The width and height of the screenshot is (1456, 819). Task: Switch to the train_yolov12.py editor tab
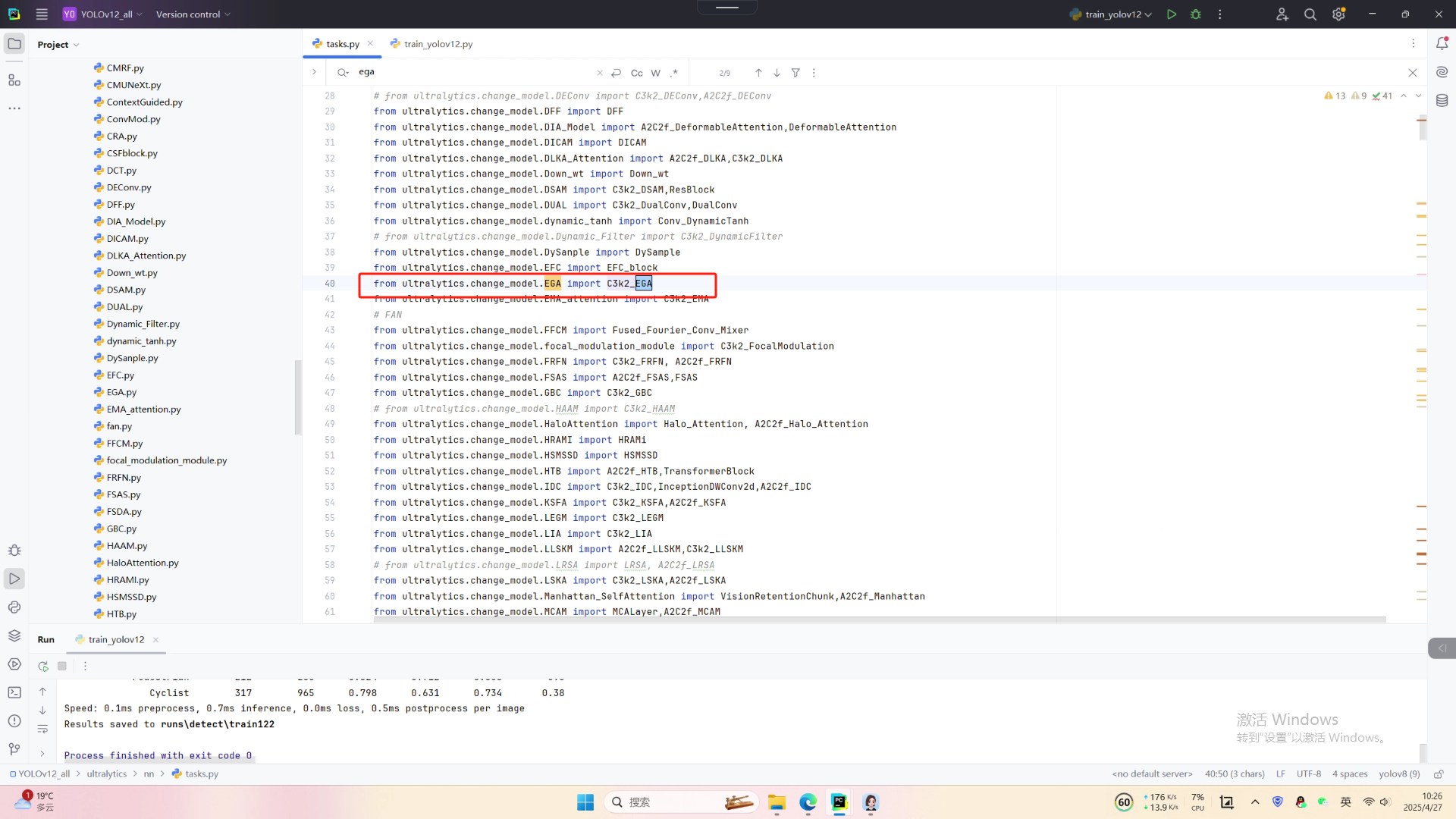tap(438, 44)
